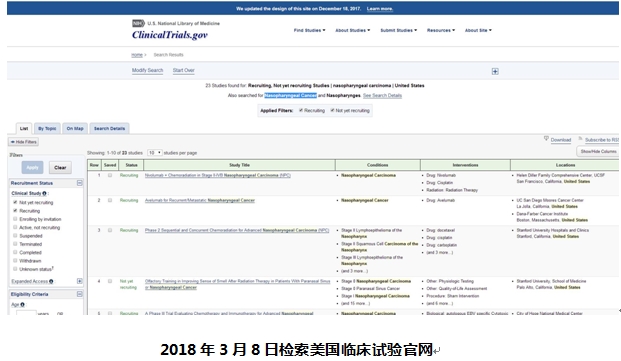This screenshot has width=621, height=361.
Task: Toggle the Enrolling by invitation checkbox
Action: [15, 218]
